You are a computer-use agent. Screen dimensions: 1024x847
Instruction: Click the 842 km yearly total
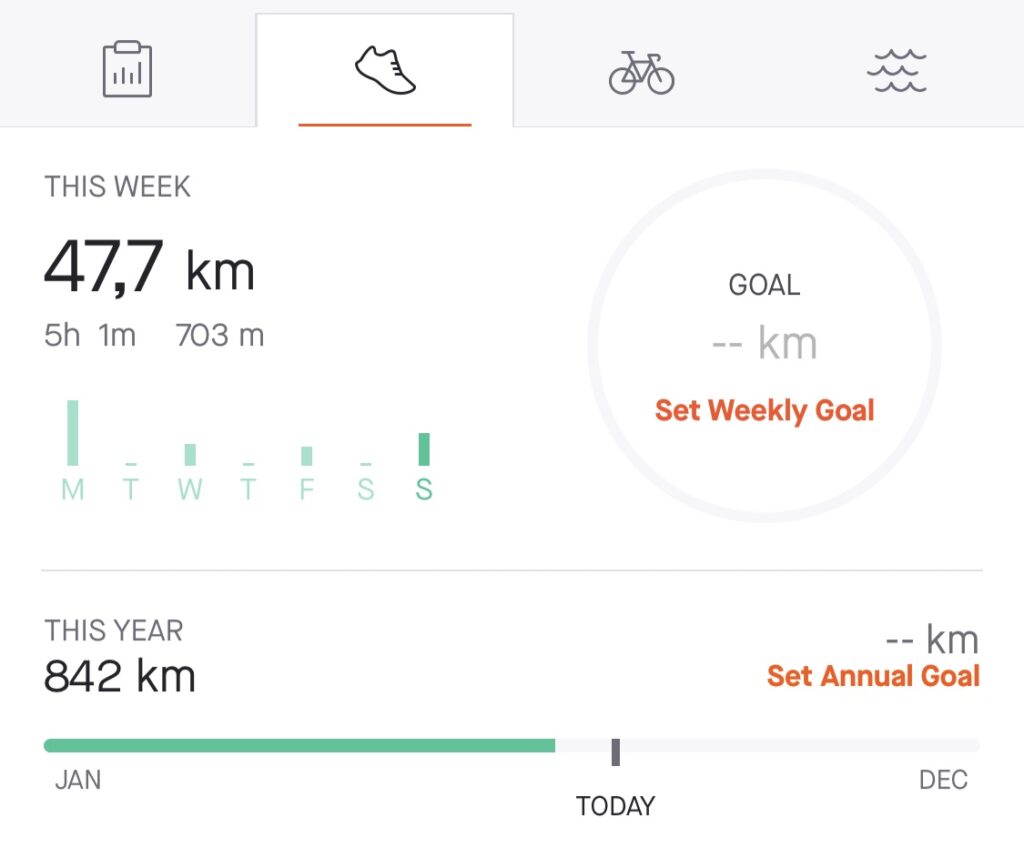(120, 676)
